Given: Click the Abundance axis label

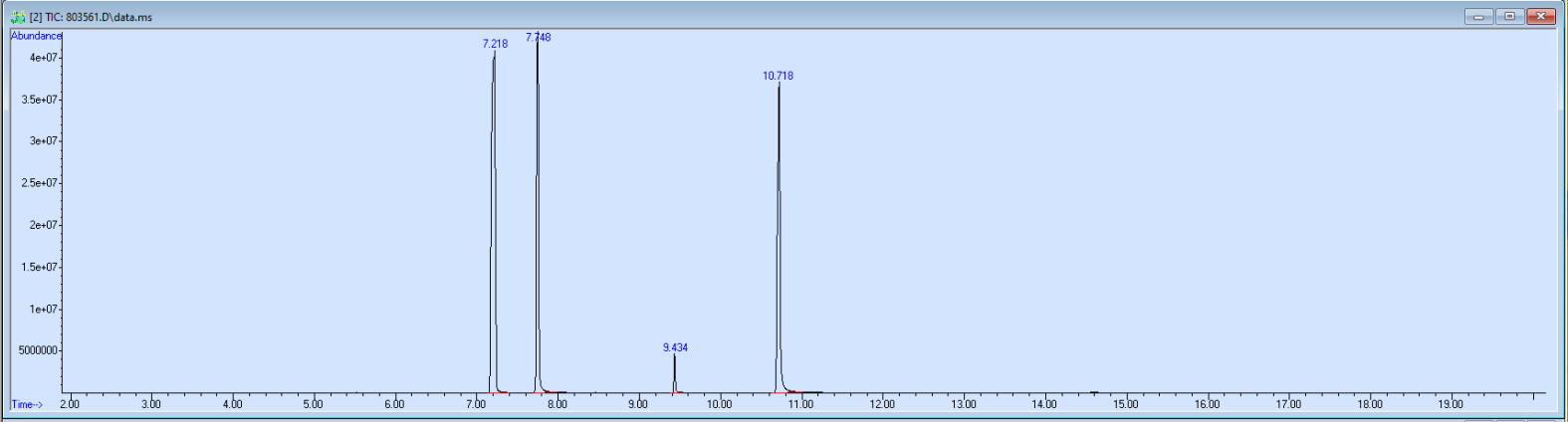Looking at the screenshot, I should pyautogui.click(x=36, y=36).
